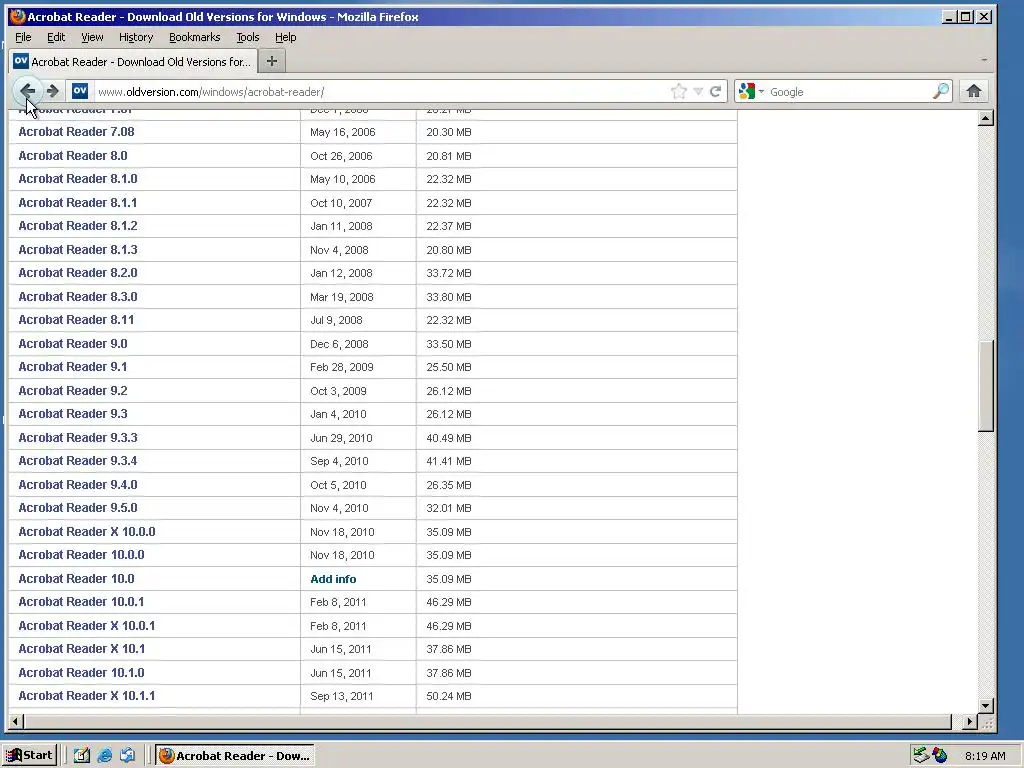1024x768 pixels.
Task: Click the OV site identity icon in address bar
Action: [80, 91]
